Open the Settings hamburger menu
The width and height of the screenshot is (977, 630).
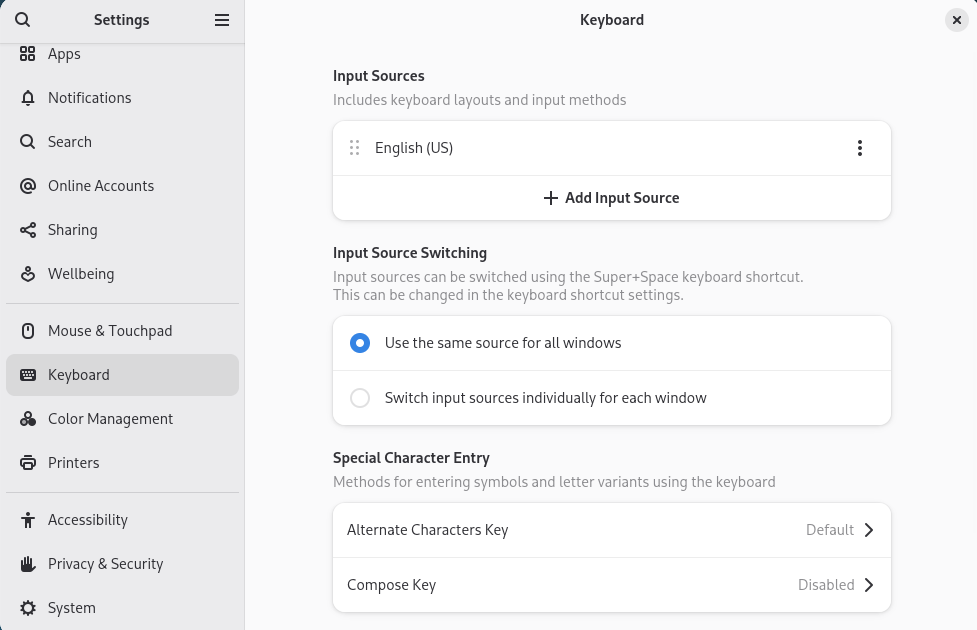pyautogui.click(x=222, y=20)
